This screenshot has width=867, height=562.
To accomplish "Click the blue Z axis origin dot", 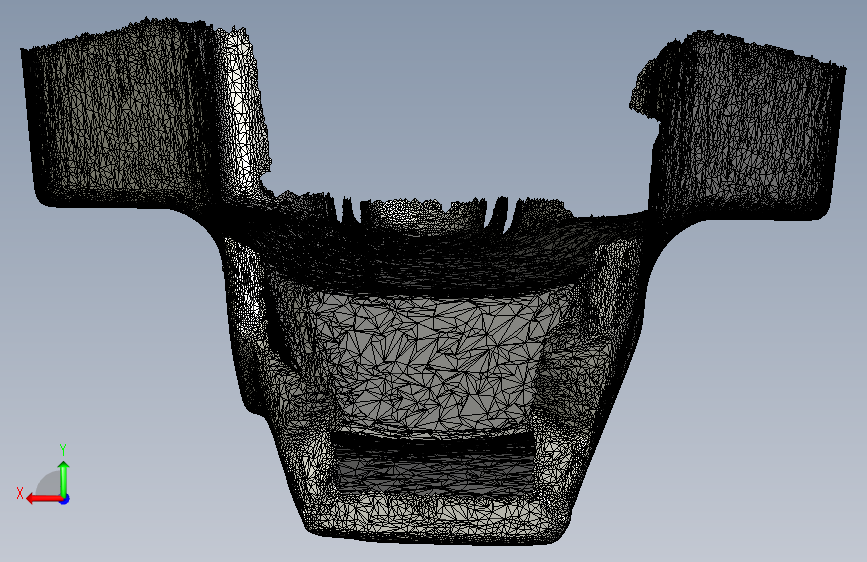I will (65, 499).
